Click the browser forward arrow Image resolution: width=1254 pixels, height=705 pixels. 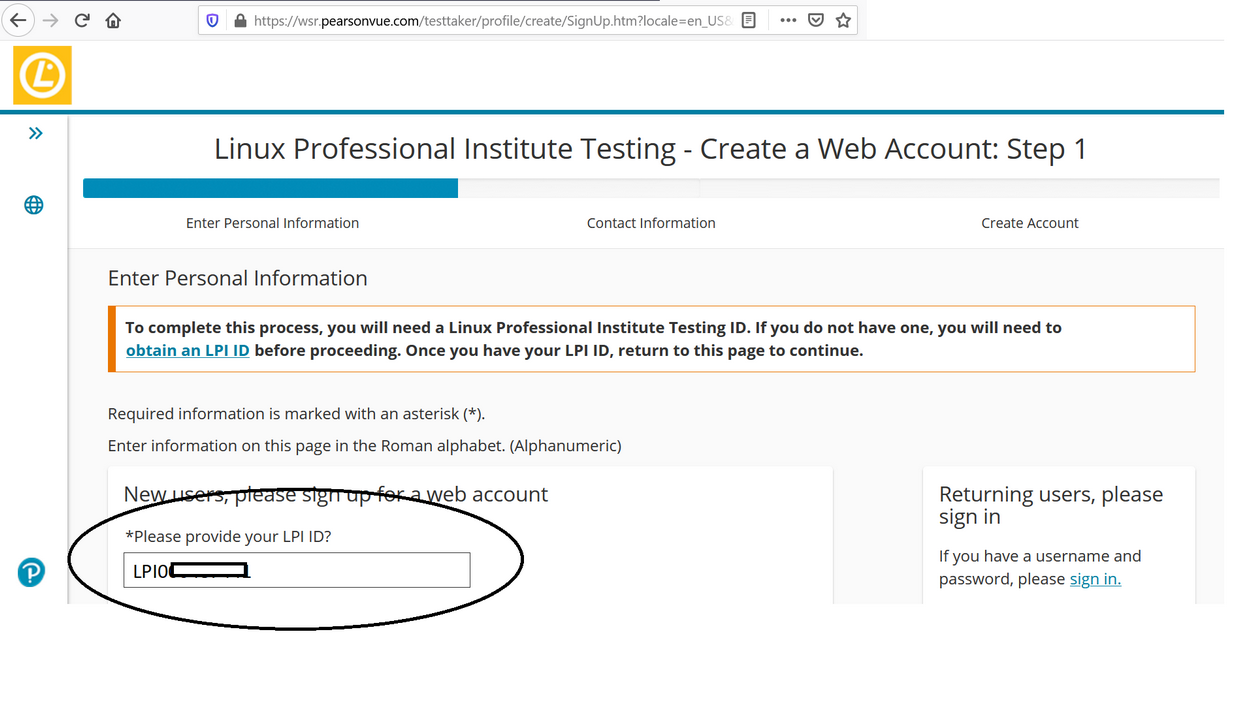pos(50,20)
